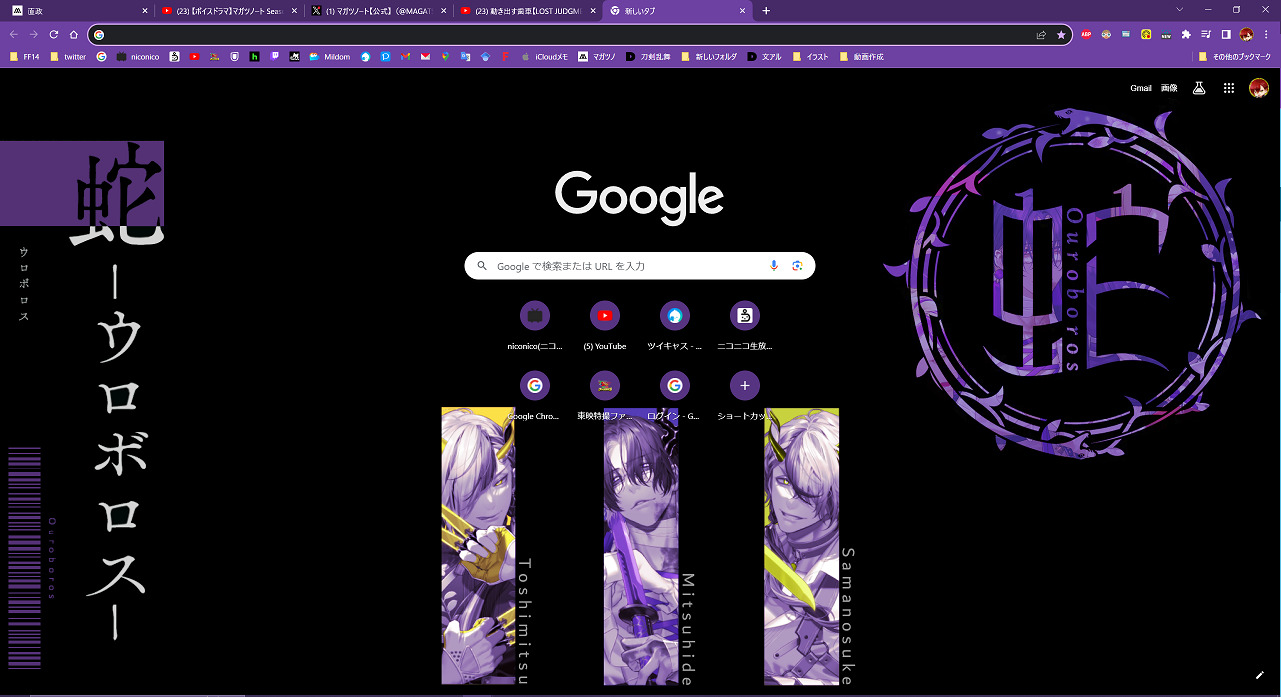
Task: Start voice search with the microphone
Action: tap(773, 265)
